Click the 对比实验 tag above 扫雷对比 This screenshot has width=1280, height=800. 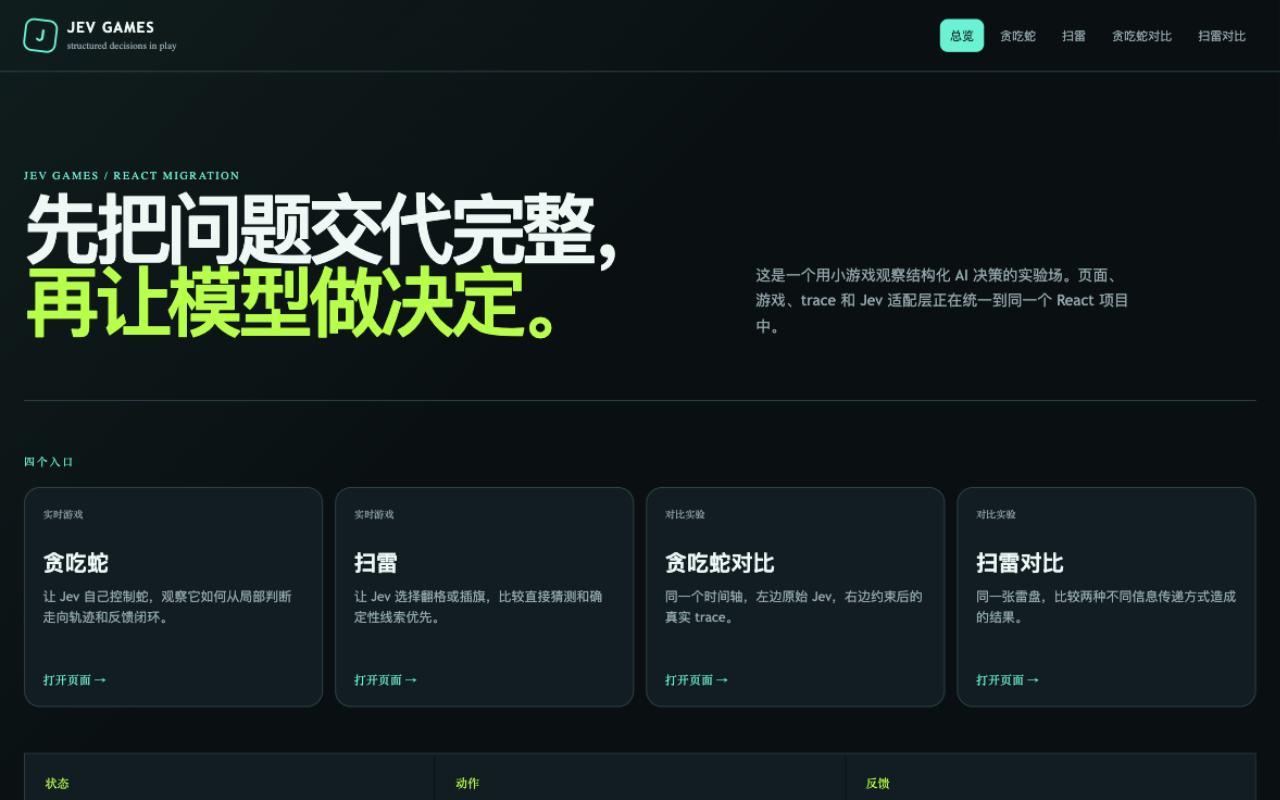tap(996, 515)
